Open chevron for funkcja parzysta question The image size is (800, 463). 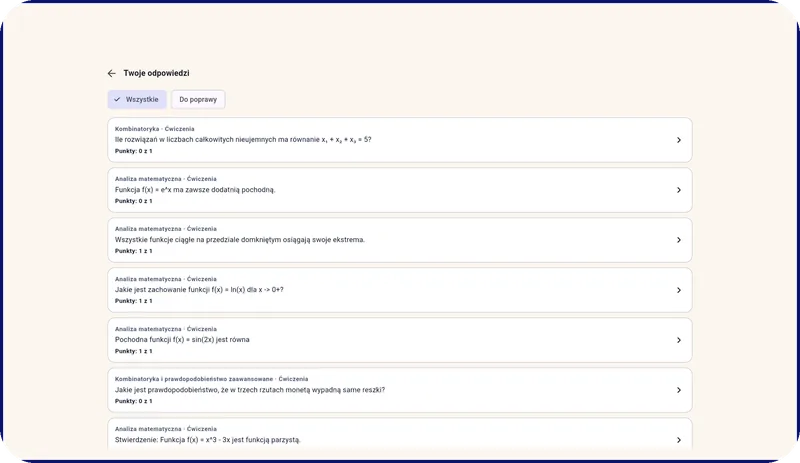(x=679, y=440)
